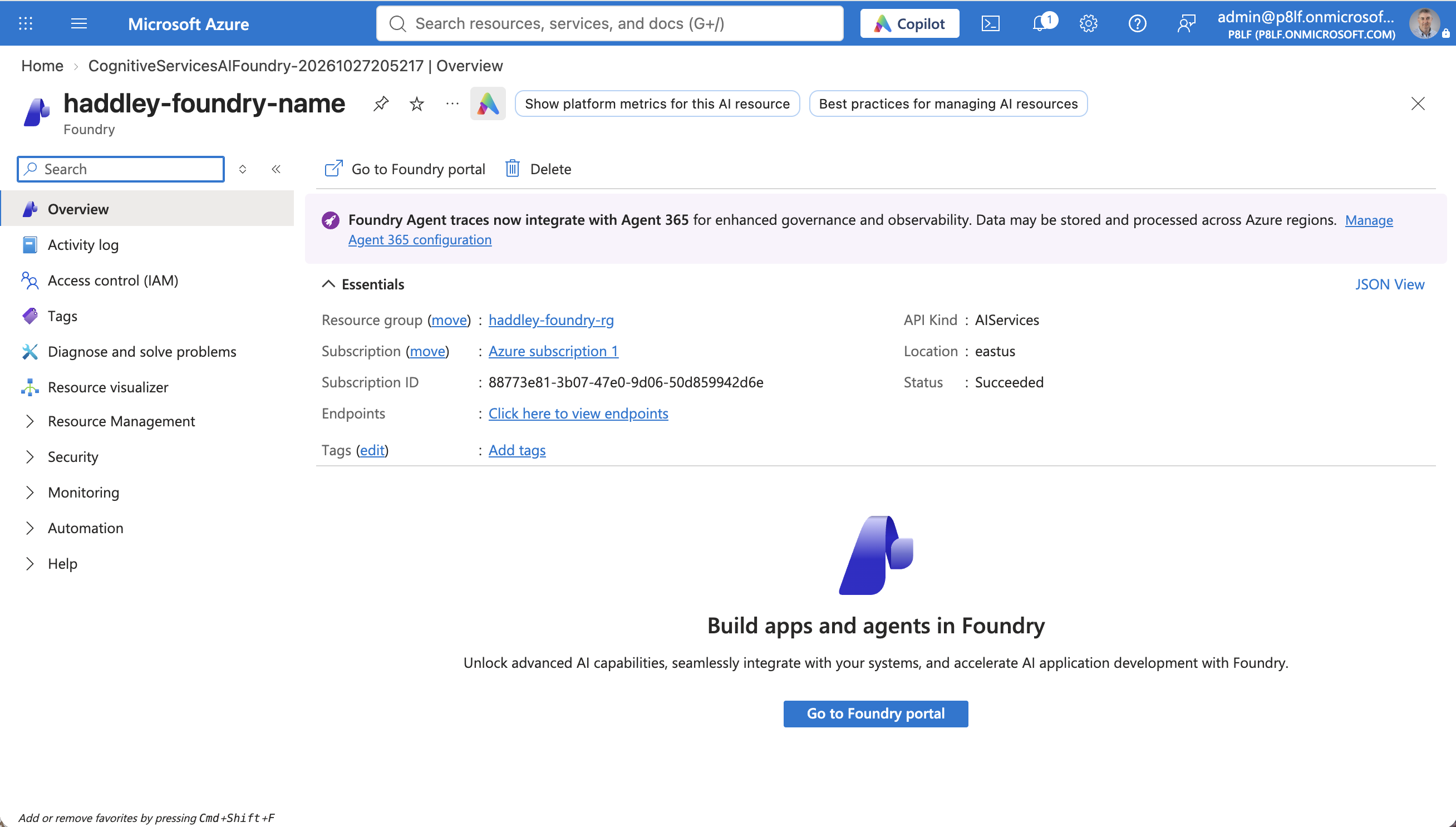
Task: Expand the Help section
Action: tap(30, 563)
